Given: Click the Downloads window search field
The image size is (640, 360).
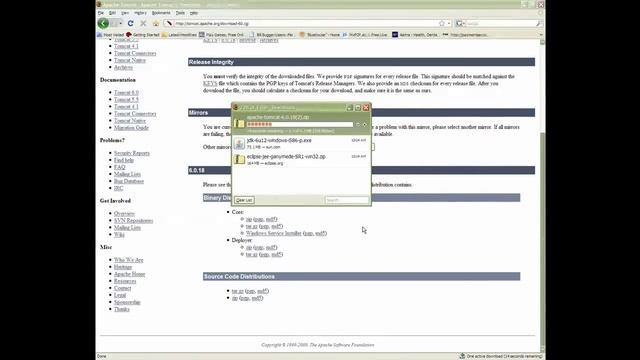Looking at the screenshot, I should 347,200.
